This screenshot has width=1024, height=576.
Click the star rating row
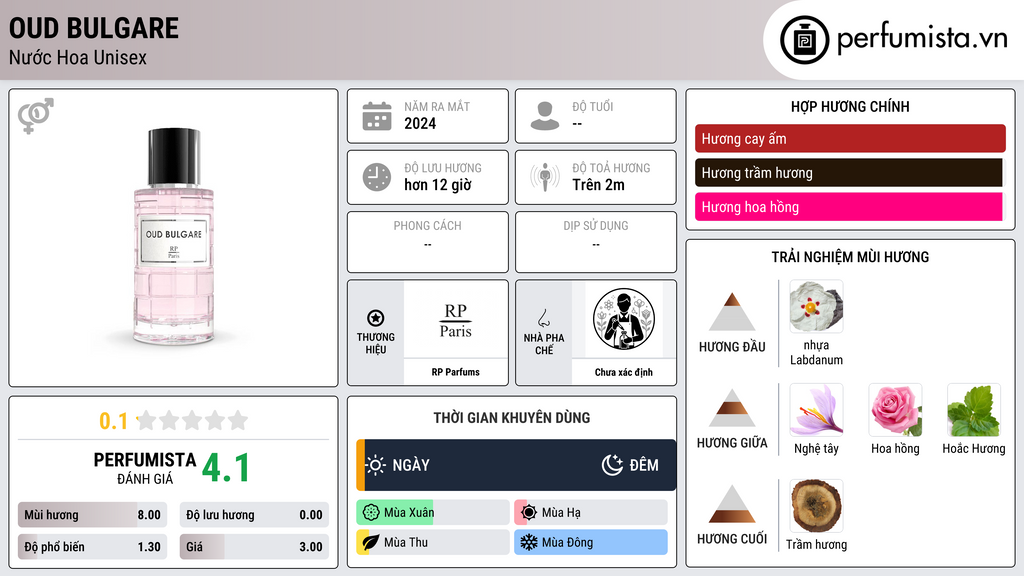[193, 420]
